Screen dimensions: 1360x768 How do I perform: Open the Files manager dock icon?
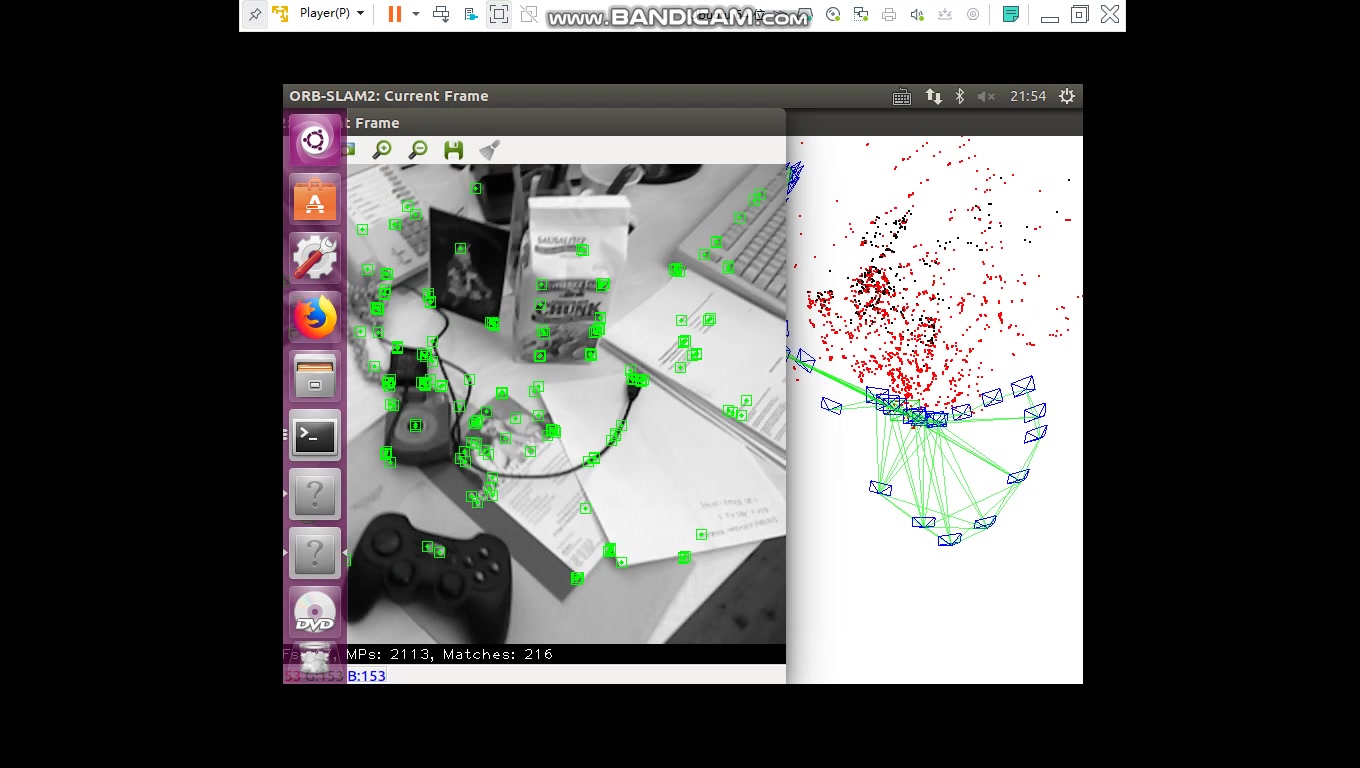click(315, 376)
